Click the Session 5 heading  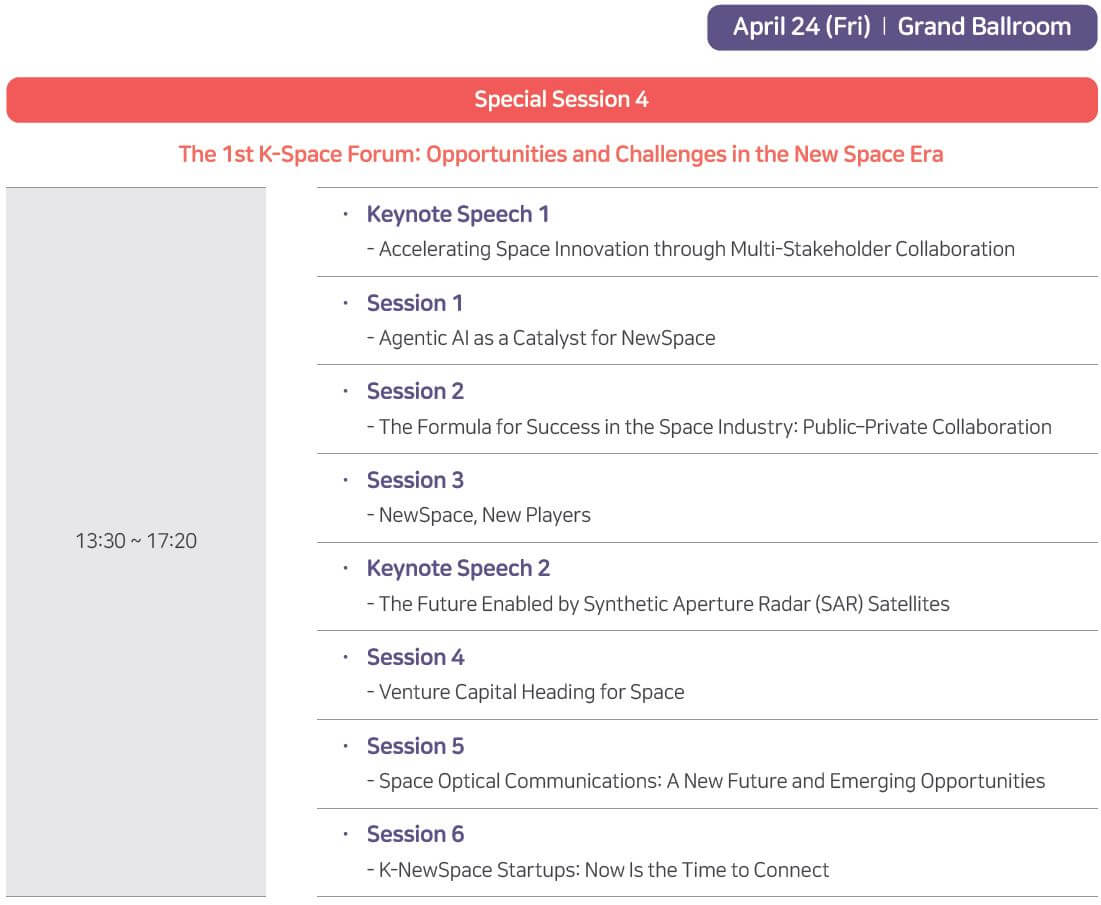(x=415, y=746)
